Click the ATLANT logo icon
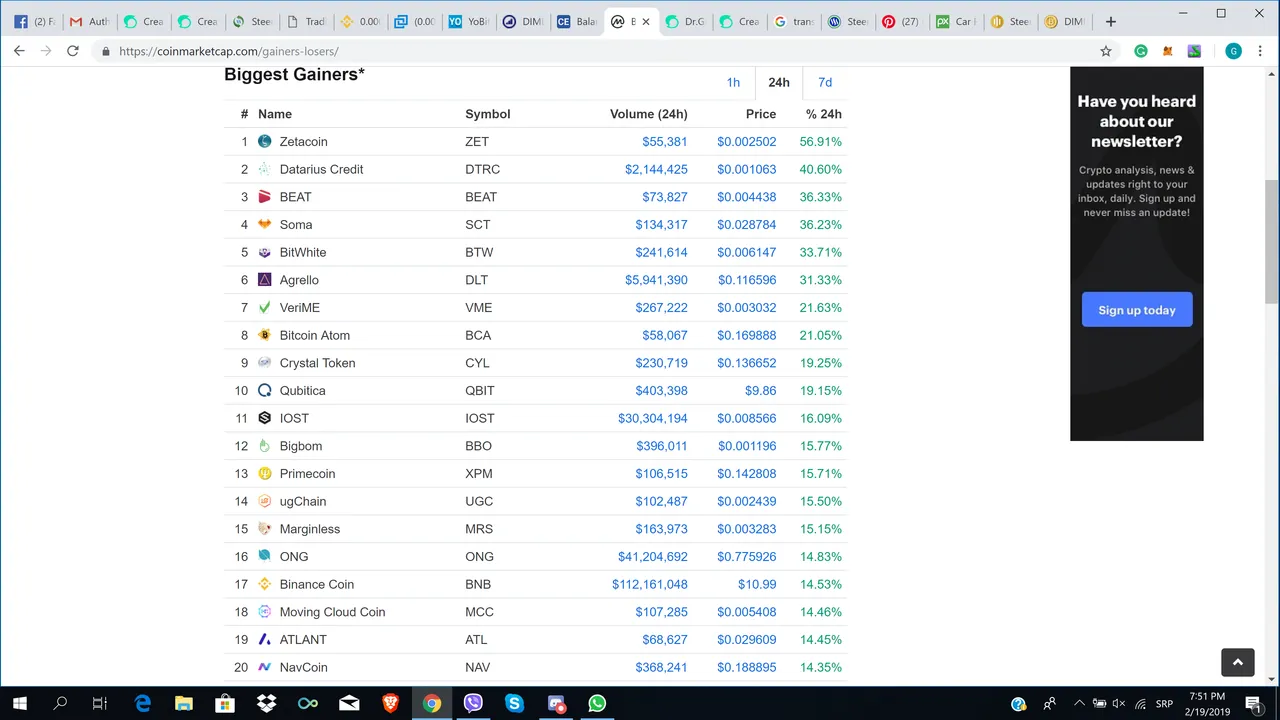 265,640
